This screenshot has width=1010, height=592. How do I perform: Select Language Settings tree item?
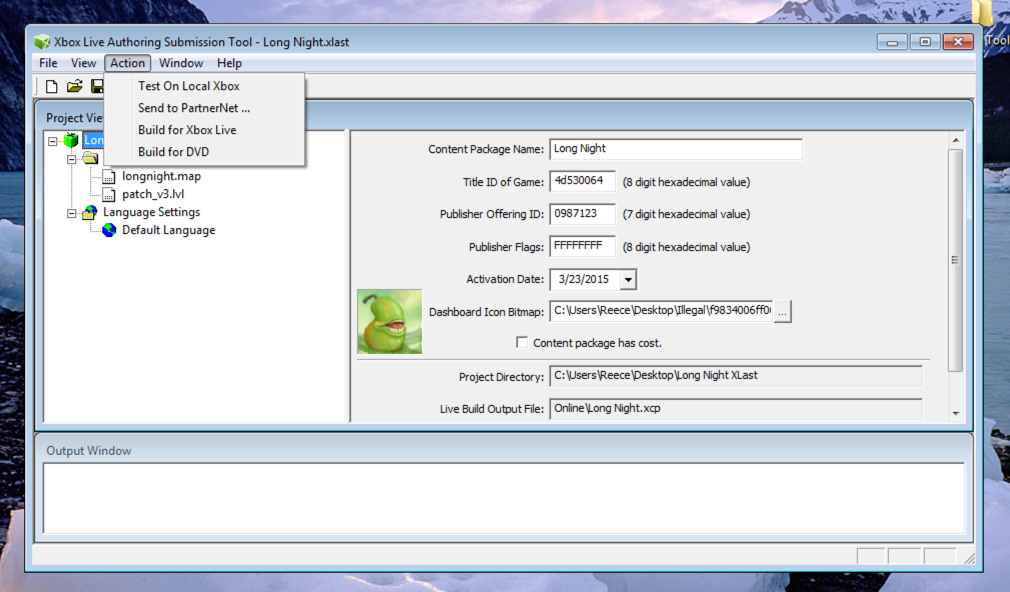(151, 212)
